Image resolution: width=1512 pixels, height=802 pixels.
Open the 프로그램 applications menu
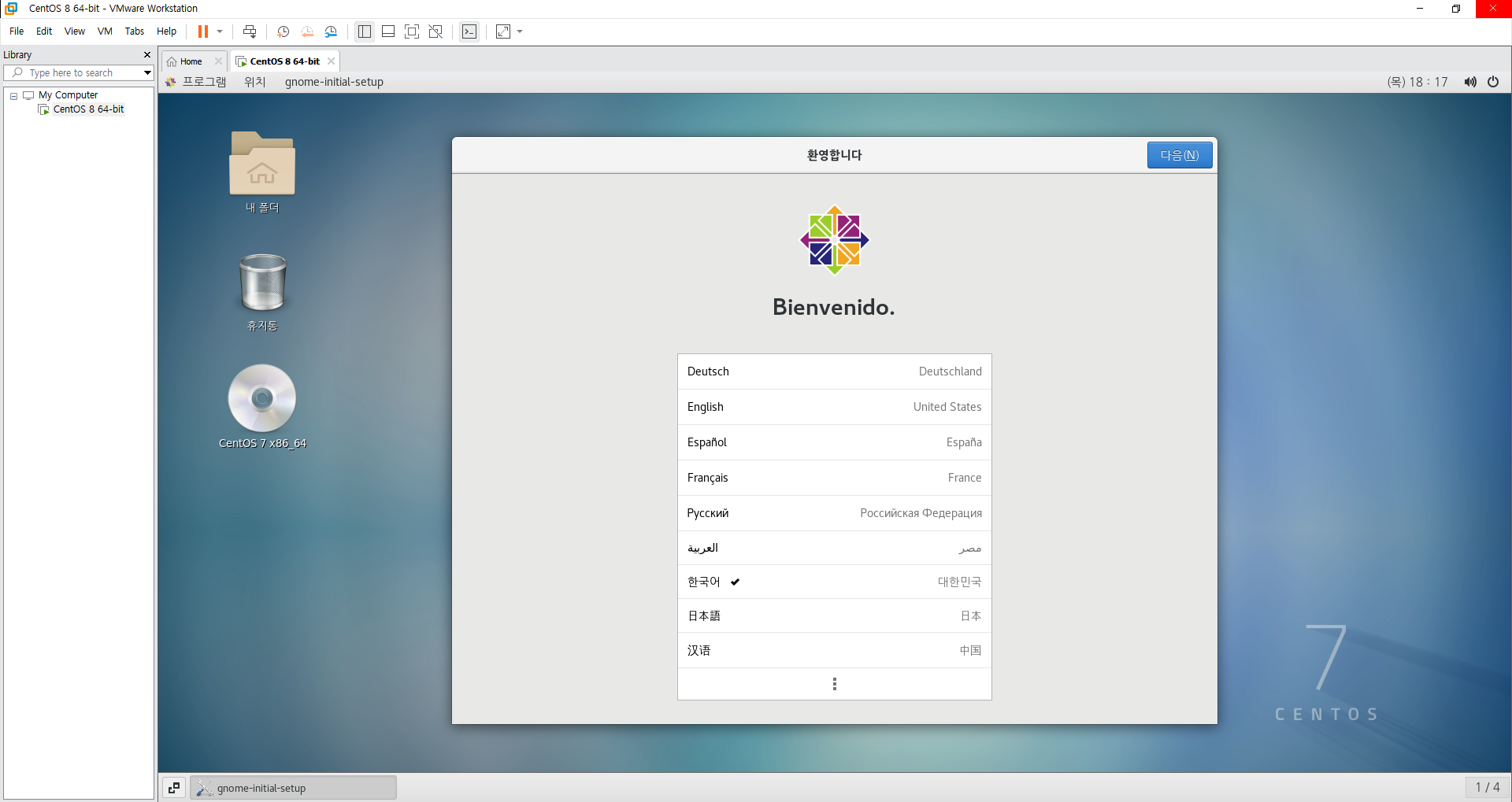click(x=204, y=82)
